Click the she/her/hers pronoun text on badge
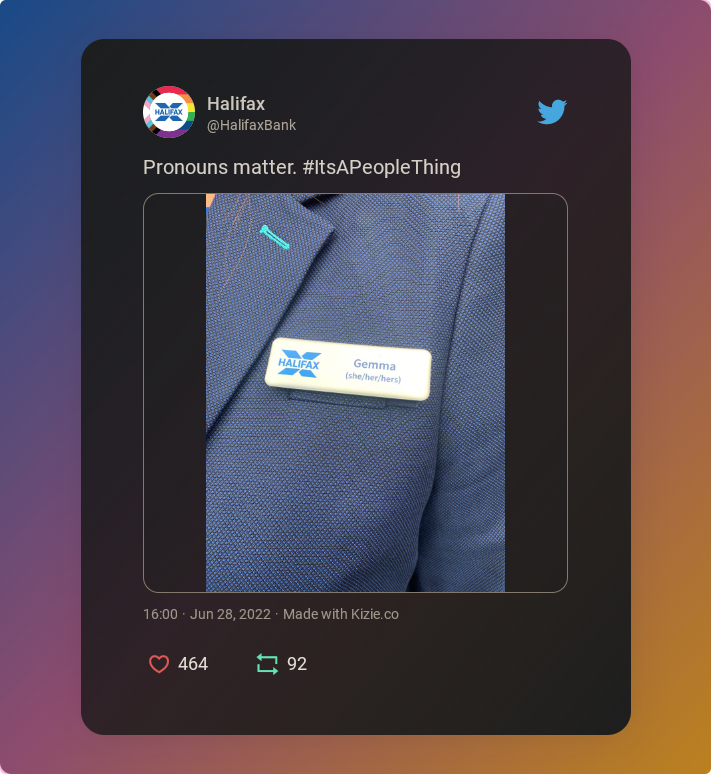Viewport: 711px width, 774px height. [373, 378]
